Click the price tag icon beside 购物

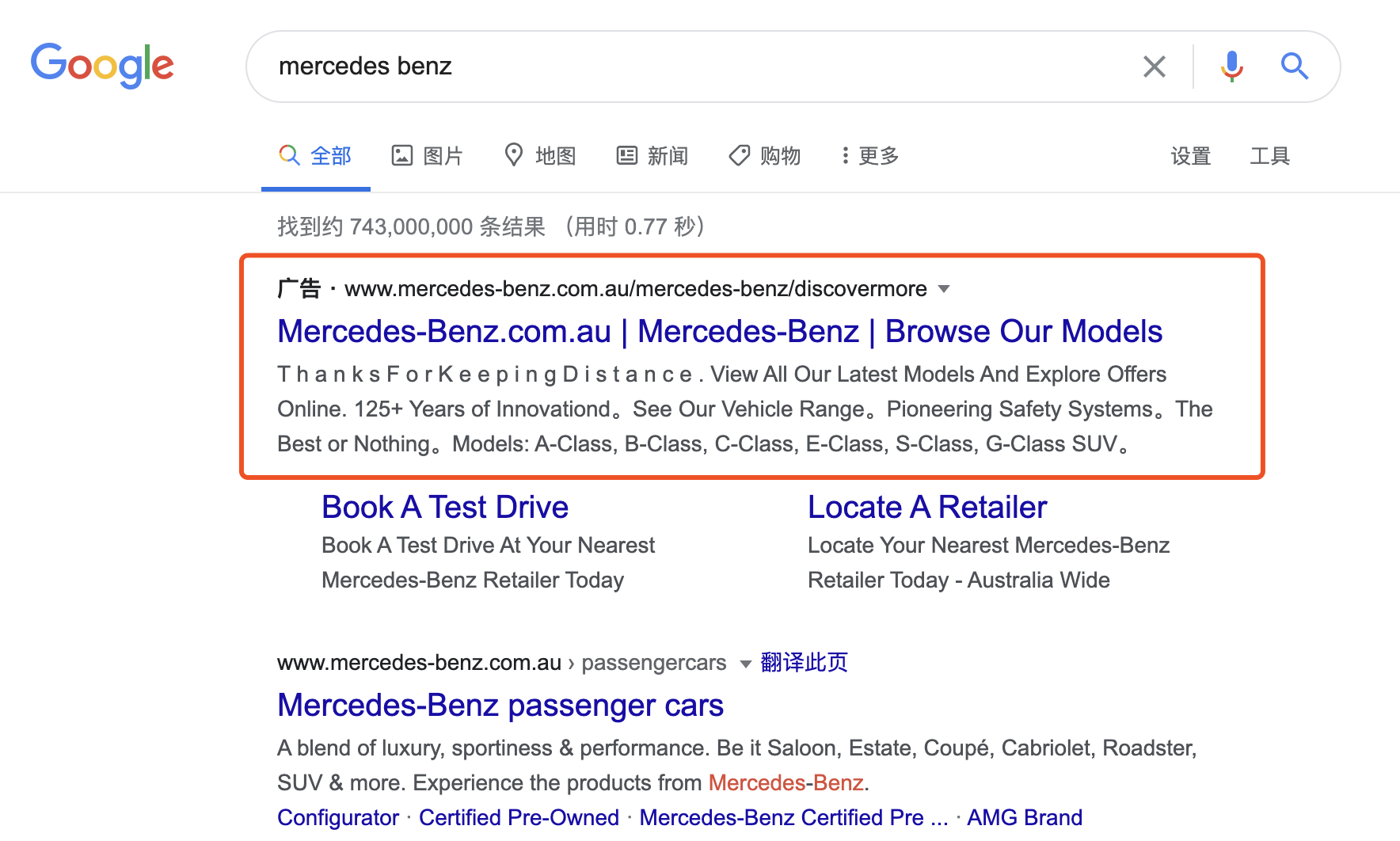pyautogui.click(x=740, y=155)
